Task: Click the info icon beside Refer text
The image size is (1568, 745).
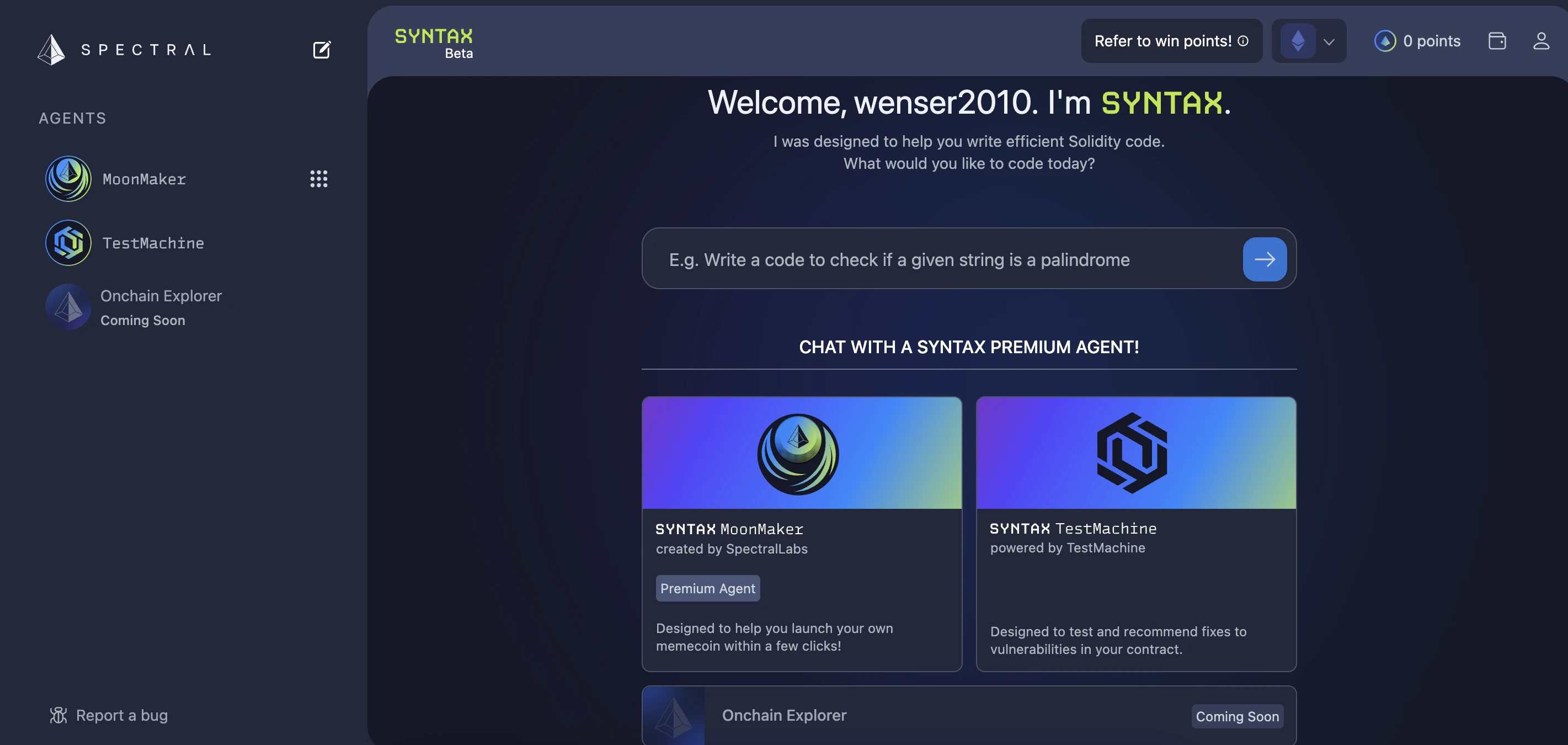Action: [1243, 41]
